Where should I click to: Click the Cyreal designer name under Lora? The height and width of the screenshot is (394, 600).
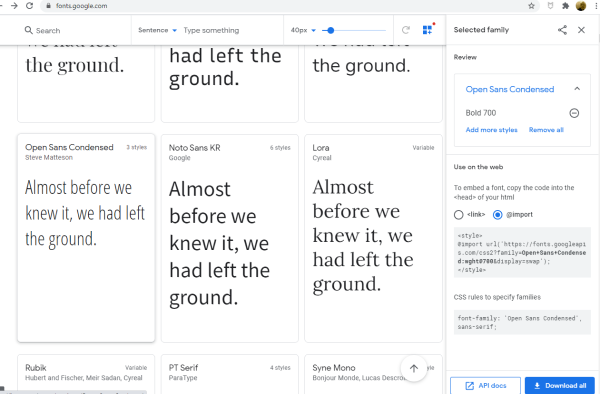click(322, 158)
